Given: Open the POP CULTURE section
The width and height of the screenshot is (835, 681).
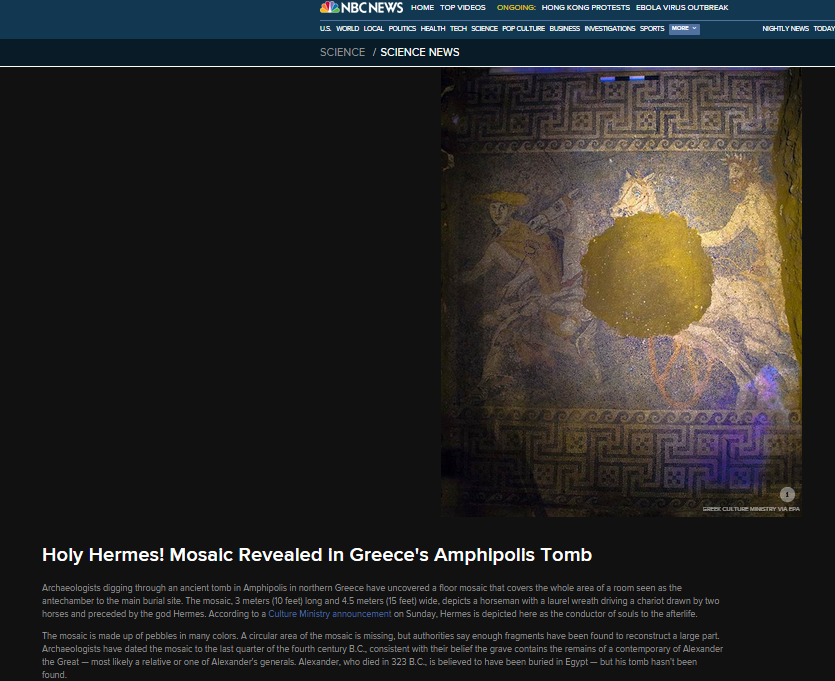Looking at the screenshot, I should pyautogui.click(x=523, y=29).
